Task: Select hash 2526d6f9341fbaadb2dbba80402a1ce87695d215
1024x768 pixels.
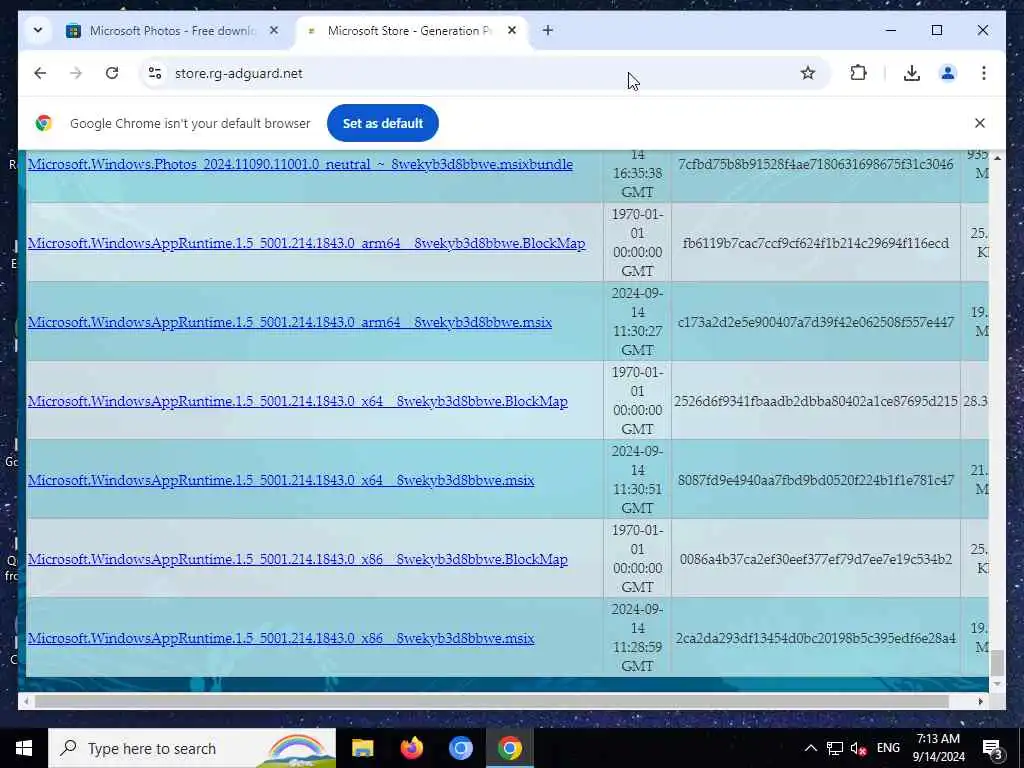Action: click(816, 401)
